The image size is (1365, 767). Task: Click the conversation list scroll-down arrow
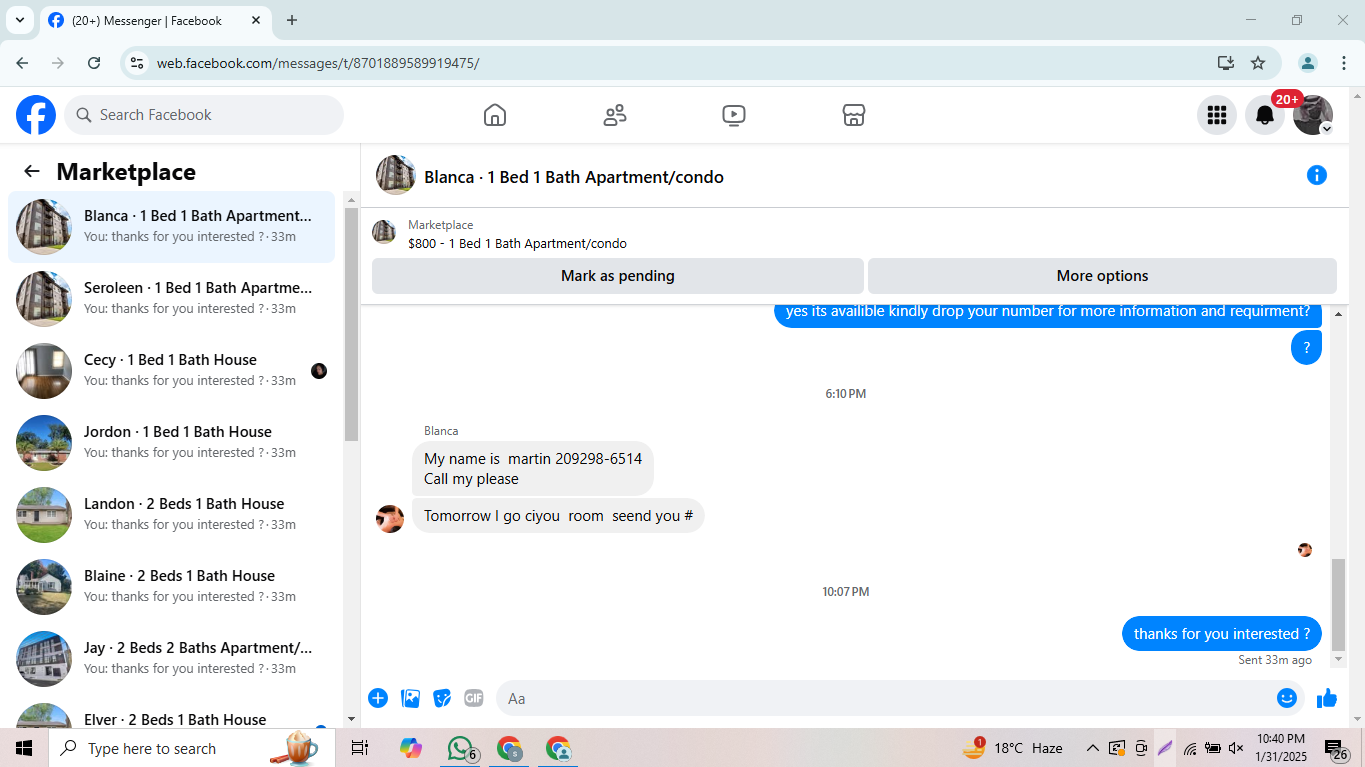(351, 719)
